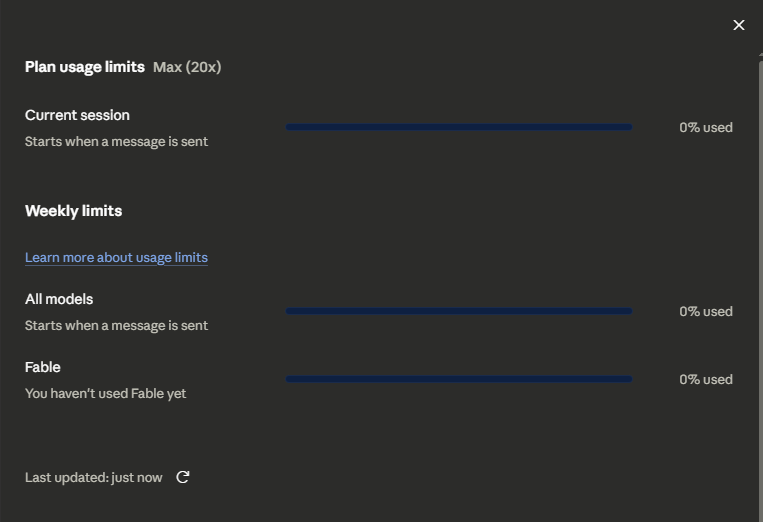
Task: Click All models 0% used text
Action: pyautogui.click(x=706, y=311)
